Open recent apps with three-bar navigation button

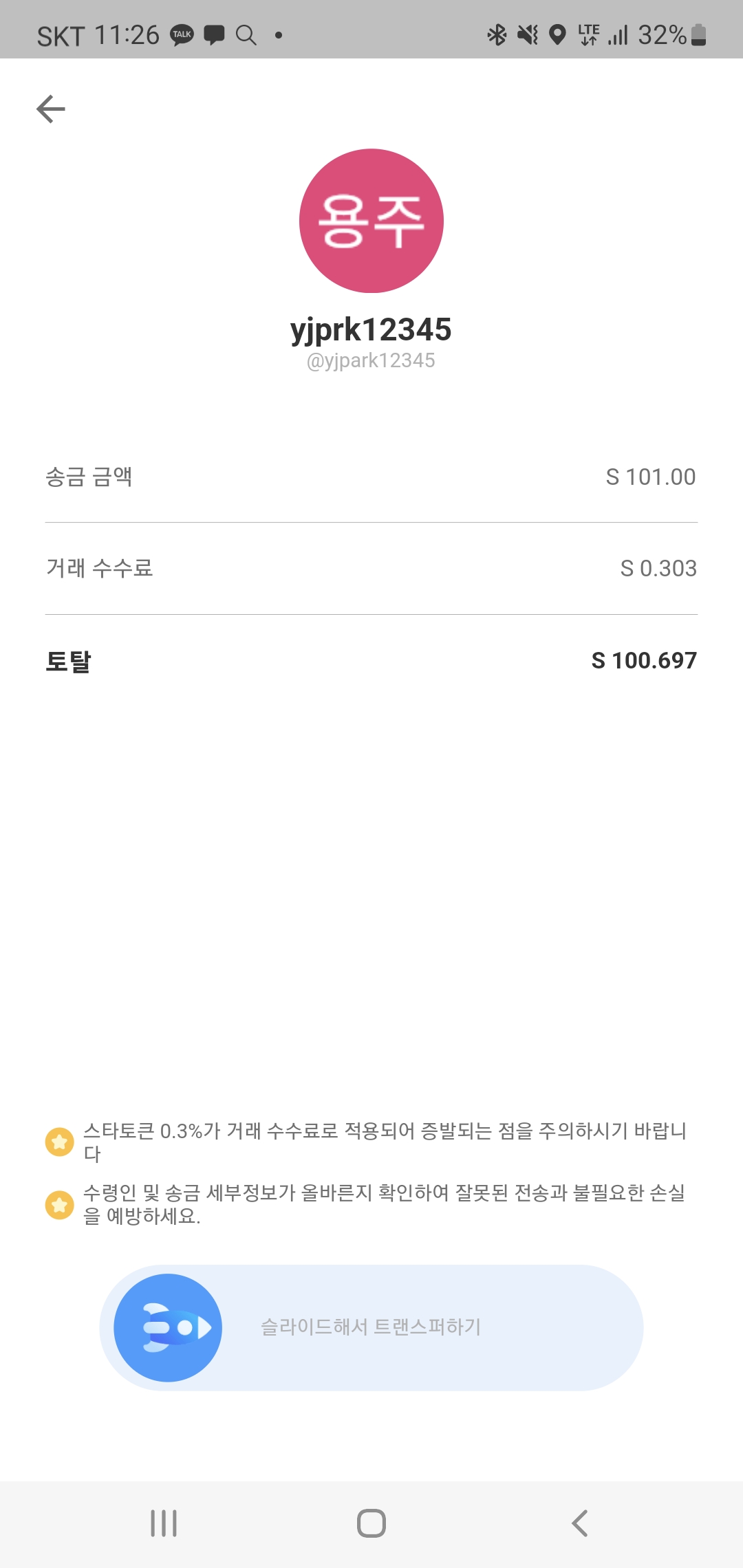164,1523
